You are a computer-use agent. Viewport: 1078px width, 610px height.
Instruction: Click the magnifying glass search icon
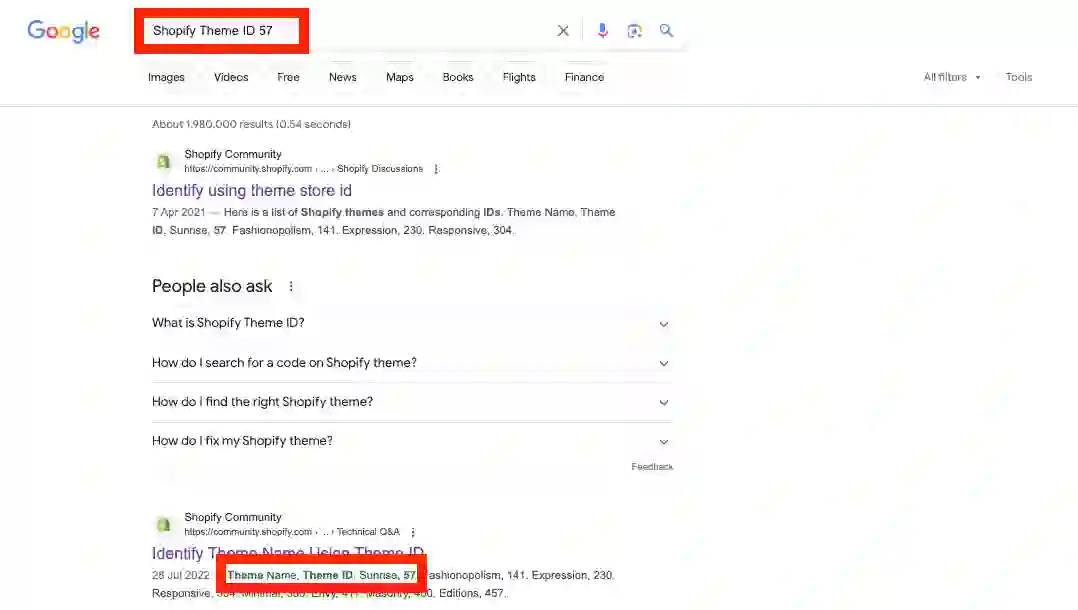pos(666,30)
